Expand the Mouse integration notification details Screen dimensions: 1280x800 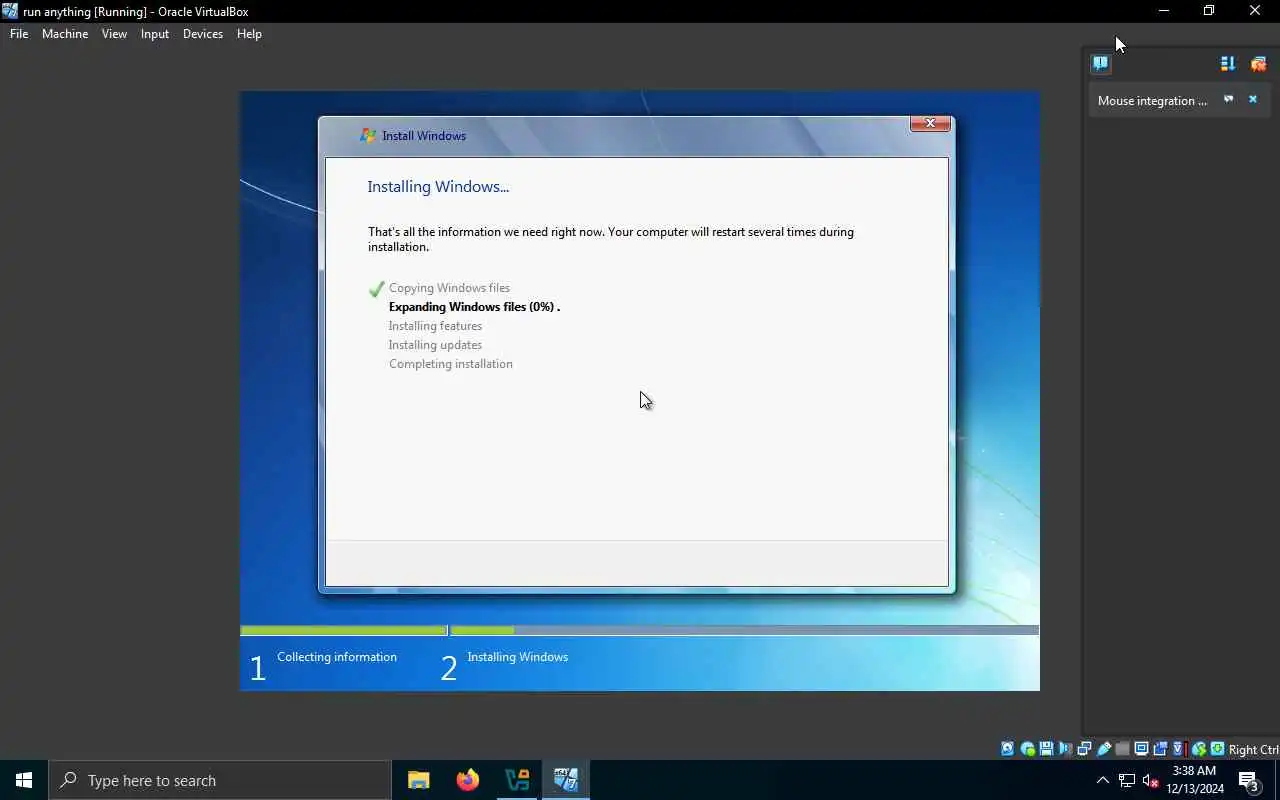tap(1229, 99)
